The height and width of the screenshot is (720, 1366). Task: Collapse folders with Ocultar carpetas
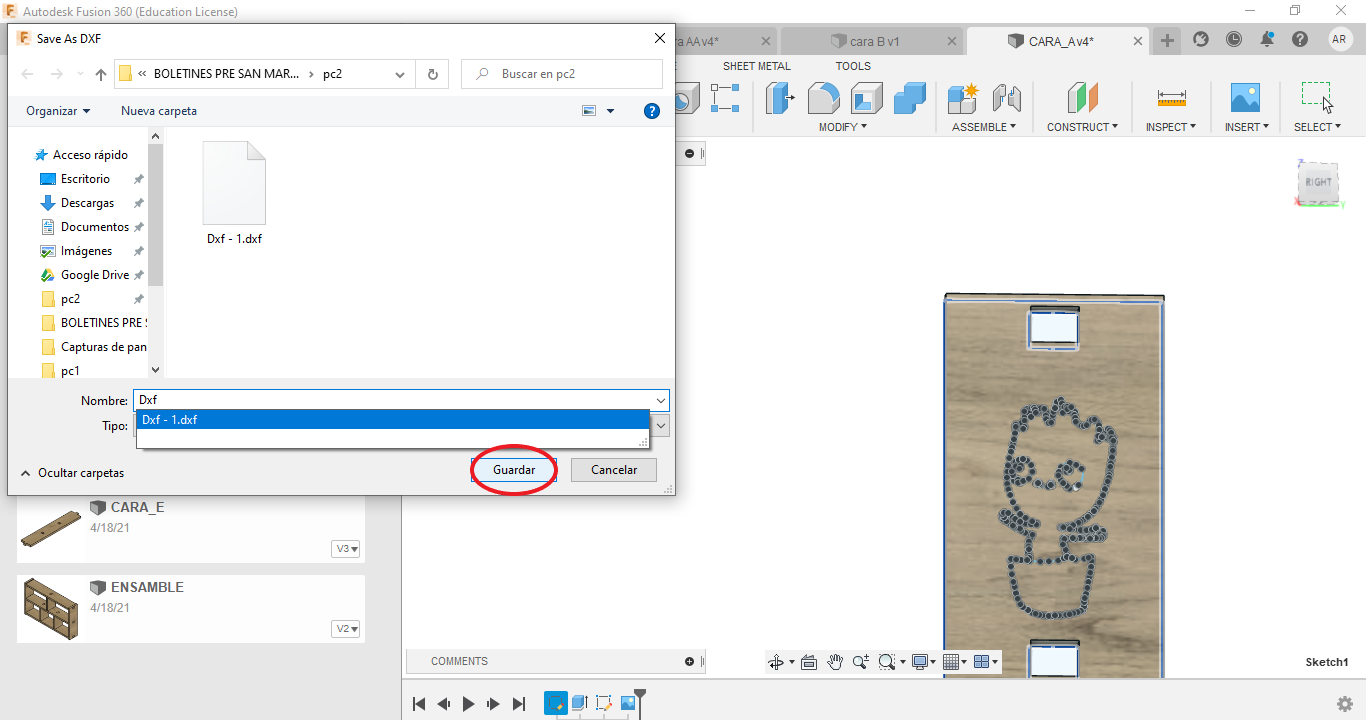(72, 472)
